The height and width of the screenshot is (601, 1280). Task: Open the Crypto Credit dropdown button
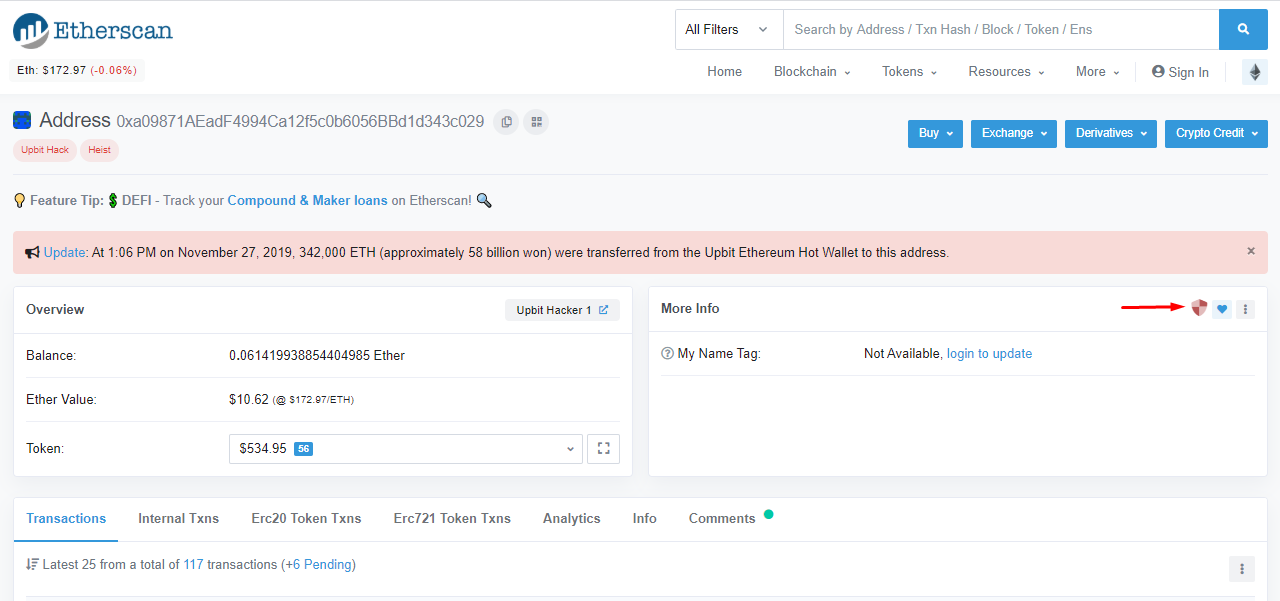point(1216,133)
